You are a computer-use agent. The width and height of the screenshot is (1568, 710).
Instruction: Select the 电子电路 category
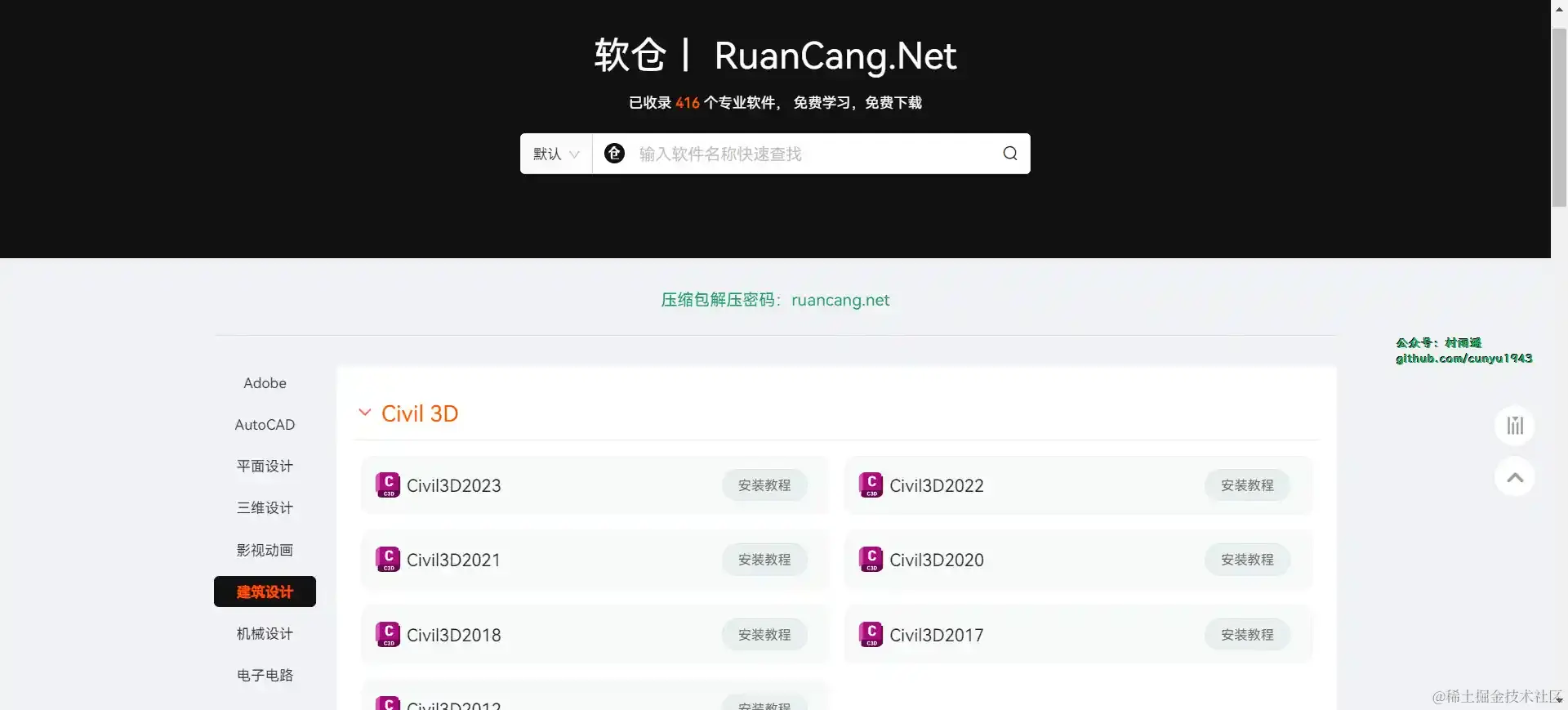click(265, 675)
